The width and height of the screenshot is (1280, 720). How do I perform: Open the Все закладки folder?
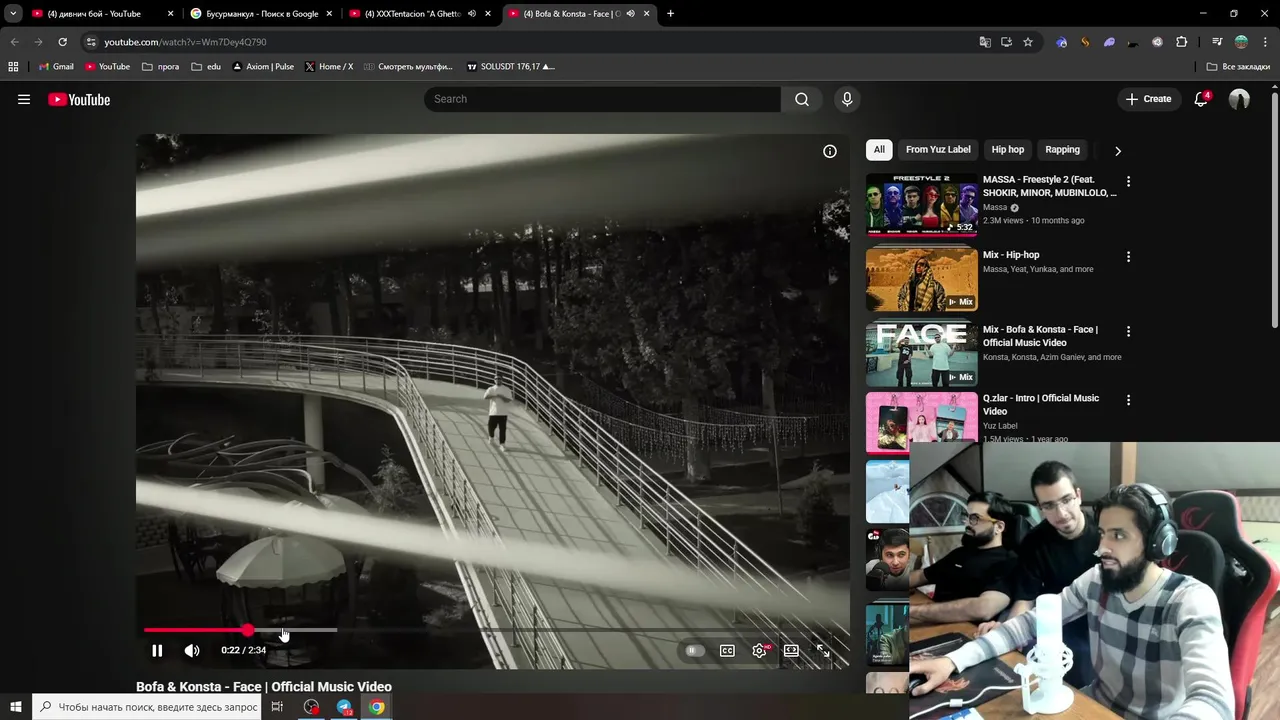click(1238, 67)
